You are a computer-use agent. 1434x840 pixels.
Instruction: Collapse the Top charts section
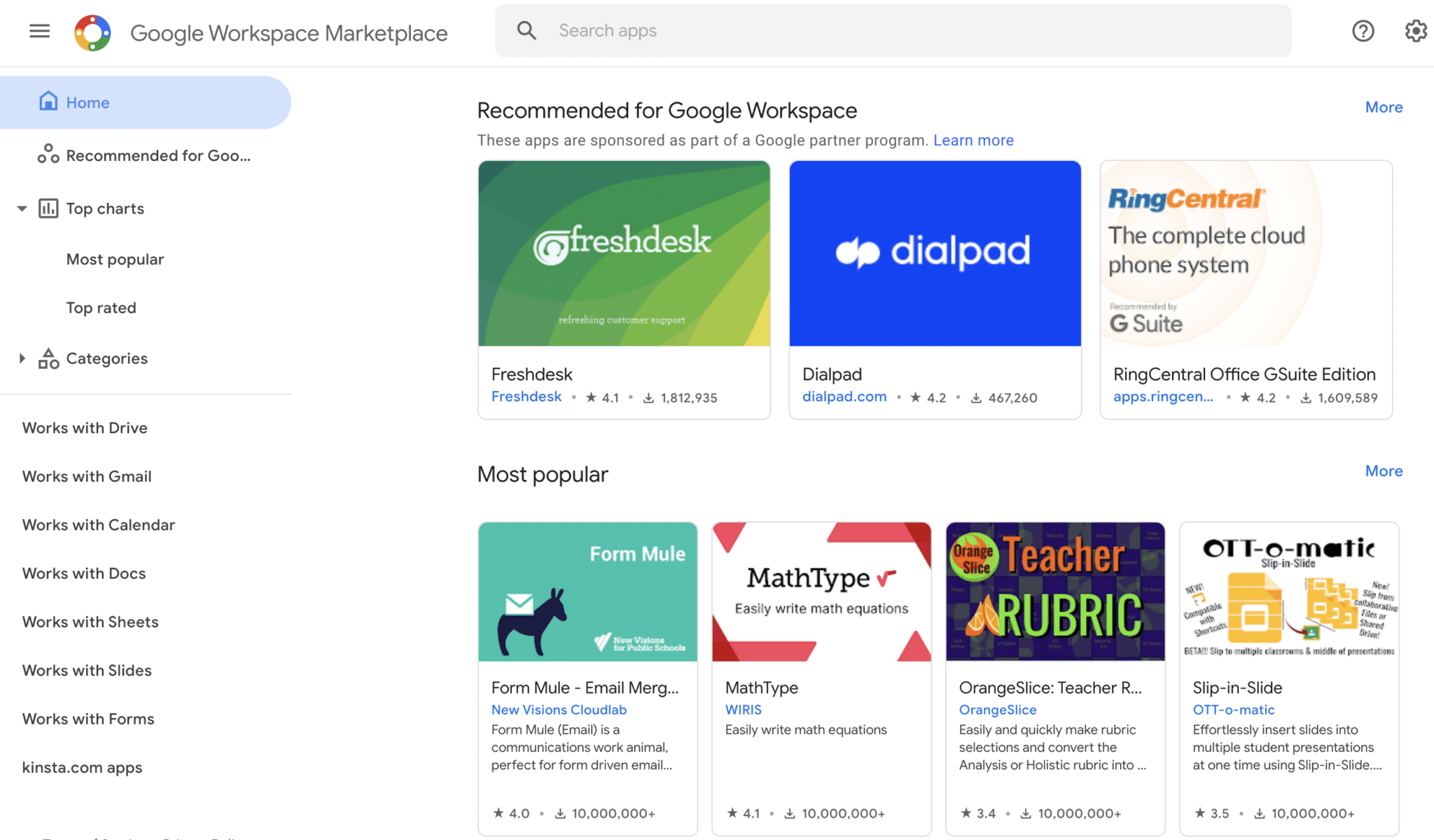coord(21,208)
